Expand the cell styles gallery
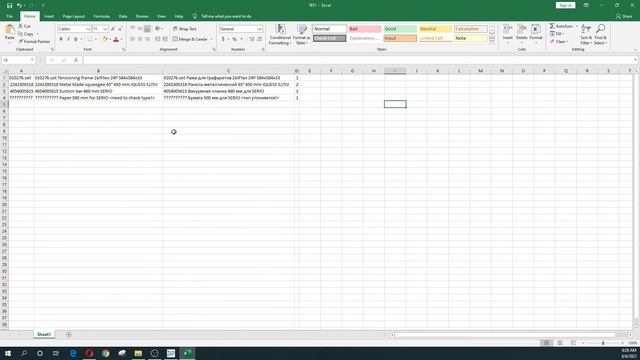 (492, 40)
